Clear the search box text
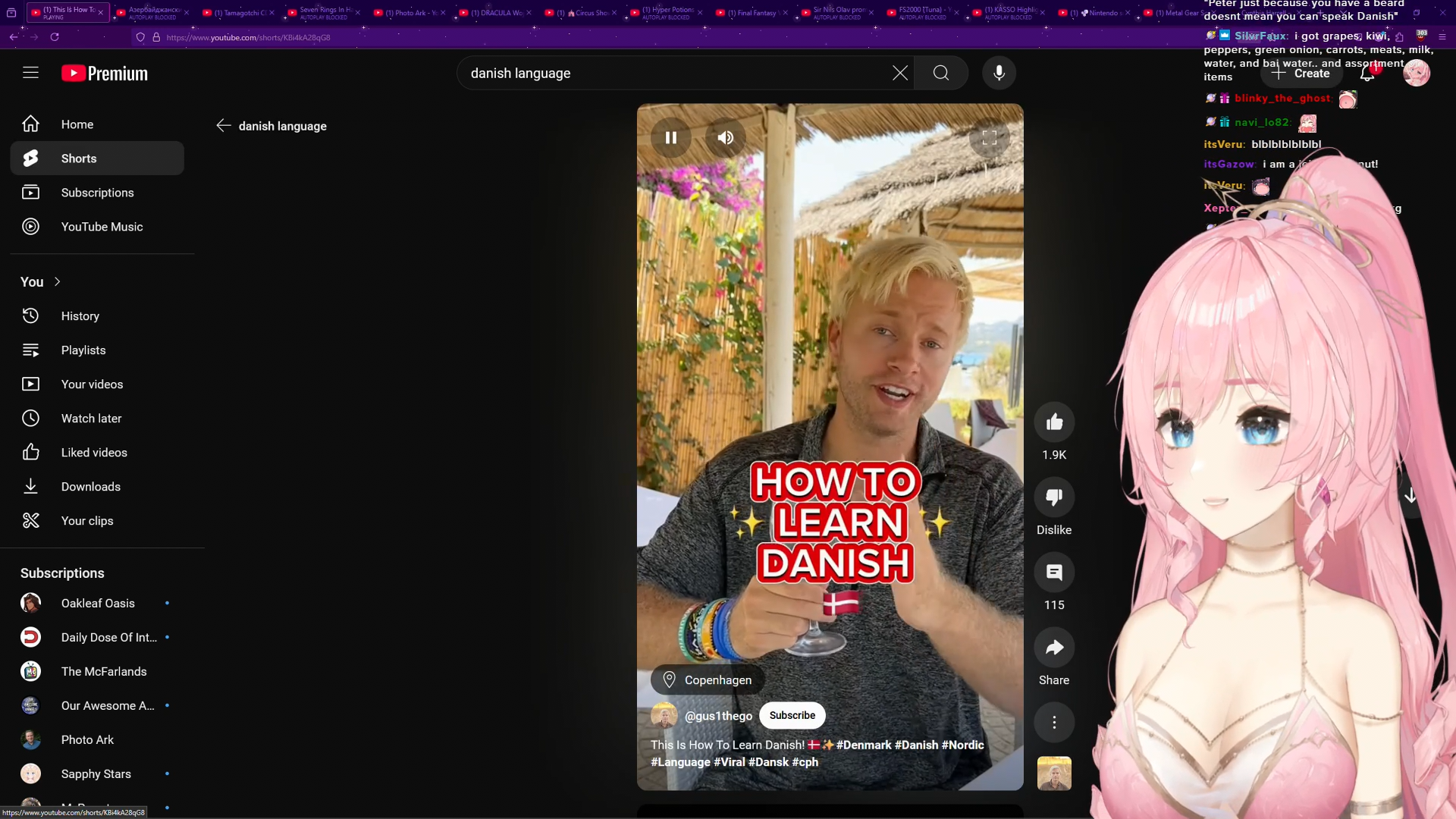Screen dimensions: 1456x819 point(899,73)
